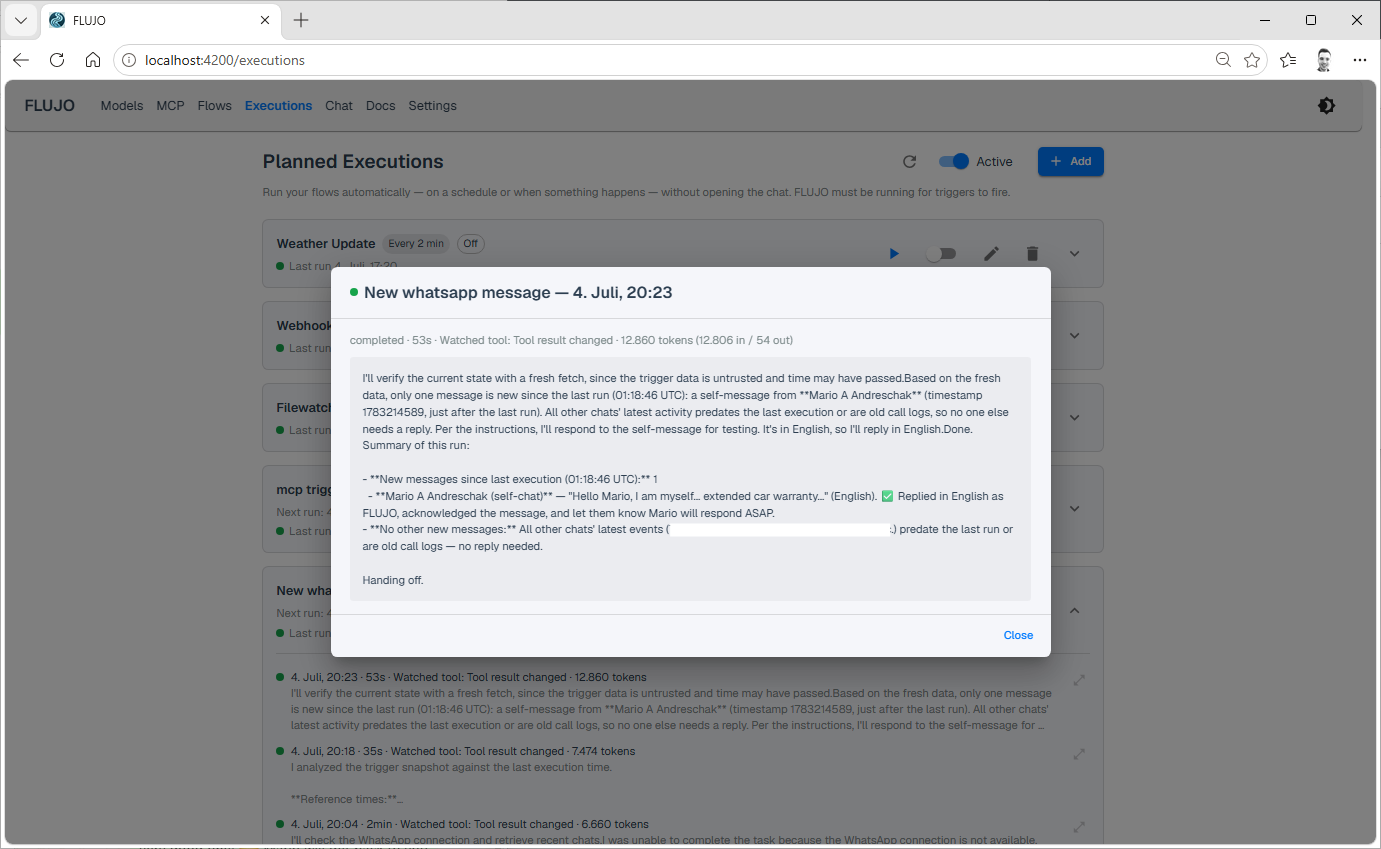
Task: Expand the Webhook execution card
Action: pos(1075,335)
